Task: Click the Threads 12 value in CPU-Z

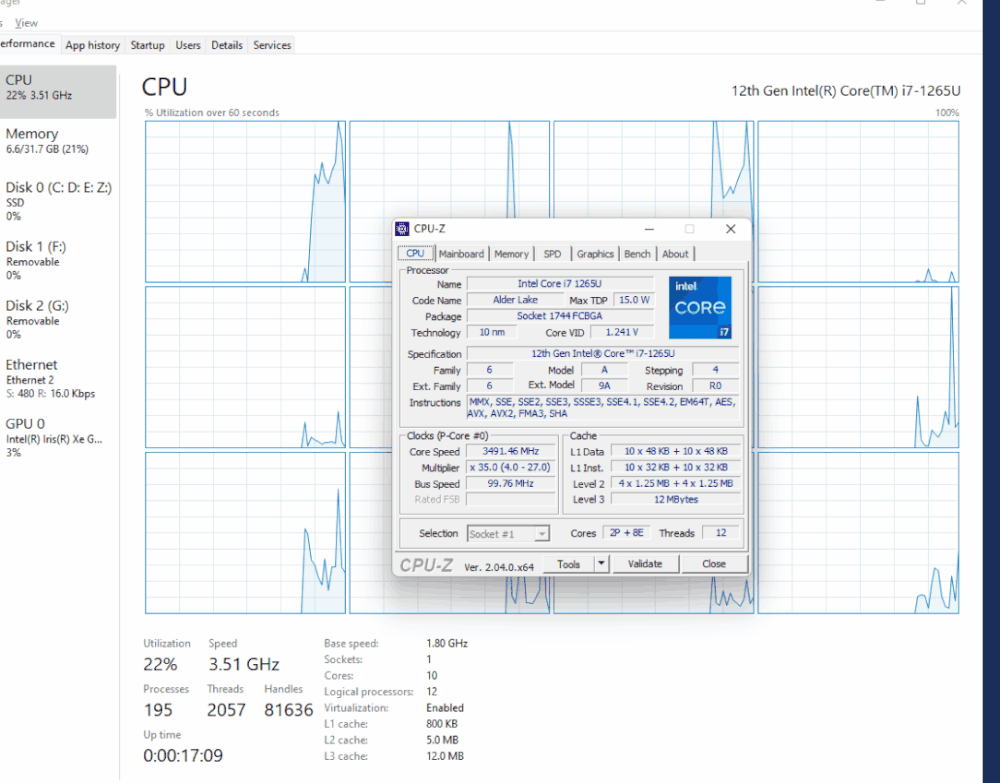Action: tap(721, 532)
